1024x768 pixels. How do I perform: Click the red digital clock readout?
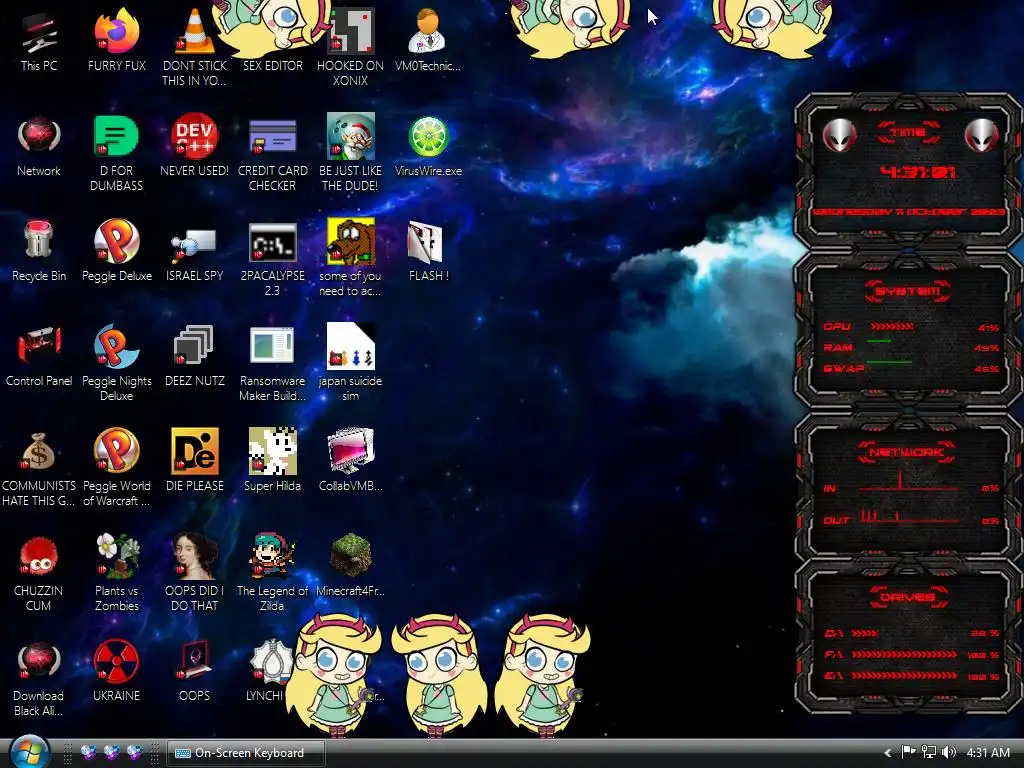[918, 172]
